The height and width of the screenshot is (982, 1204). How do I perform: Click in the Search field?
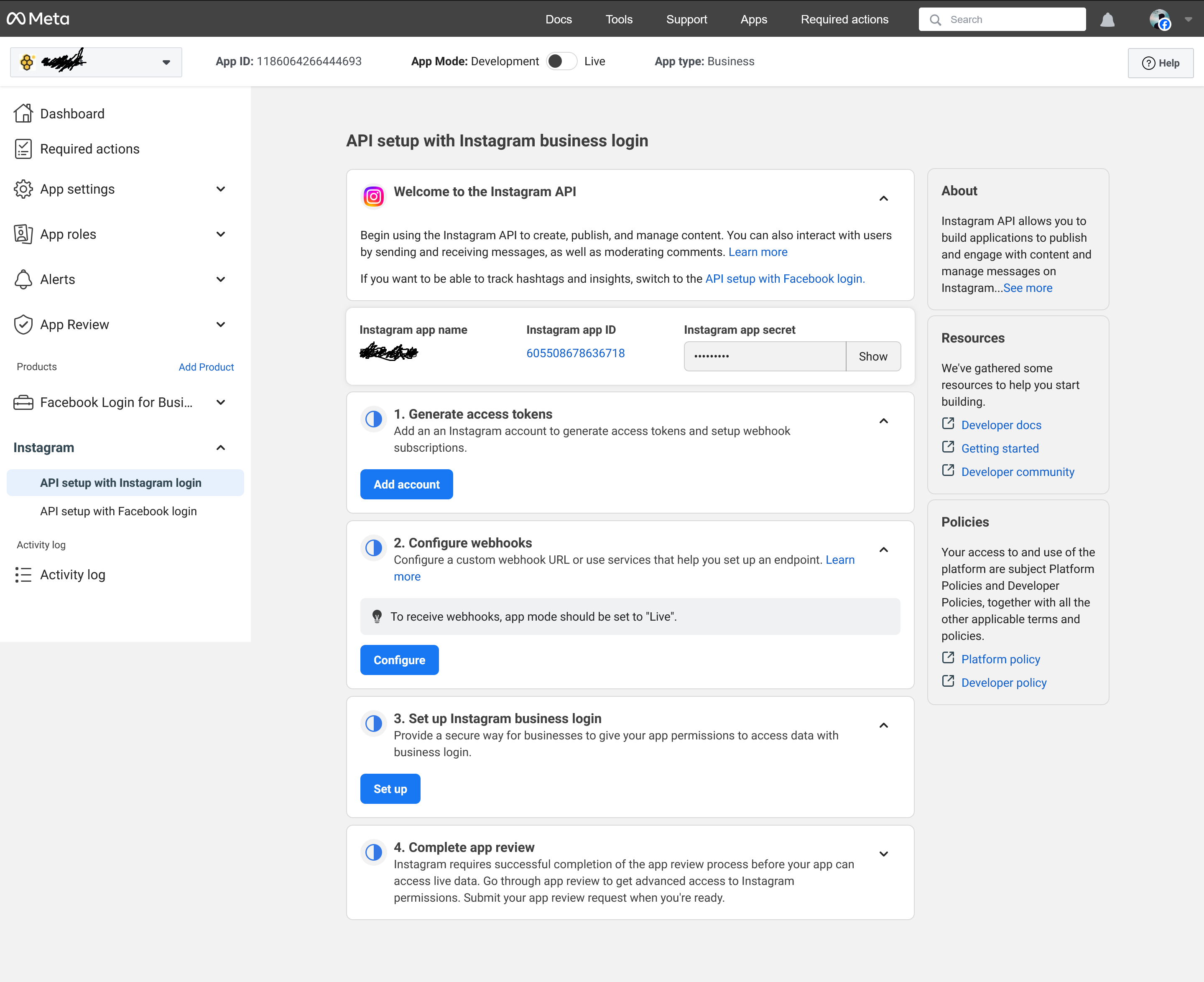pos(1002,20)
